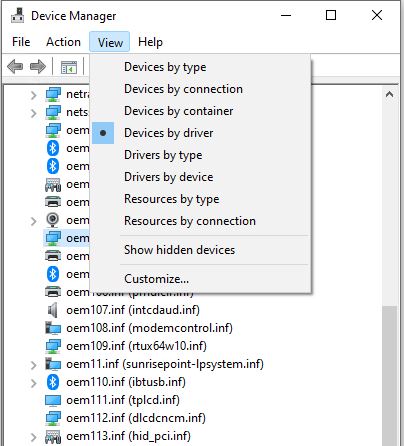Select the oem107.inf (intcdaud.inf) row
The height and width of the screenshot is (446, 404).
tap(133, 310)
